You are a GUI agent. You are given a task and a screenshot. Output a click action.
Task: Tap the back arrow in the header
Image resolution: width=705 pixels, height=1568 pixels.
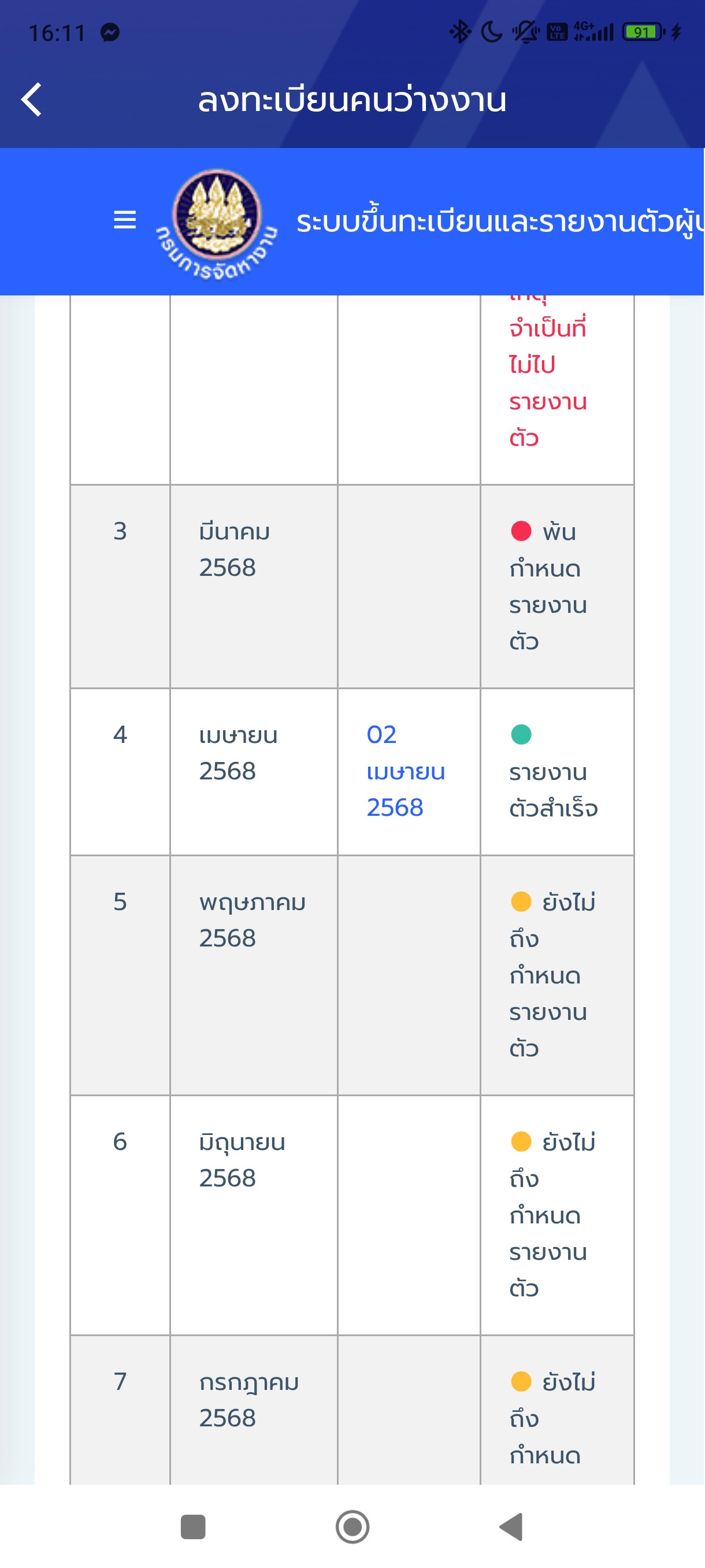(32, 99)
